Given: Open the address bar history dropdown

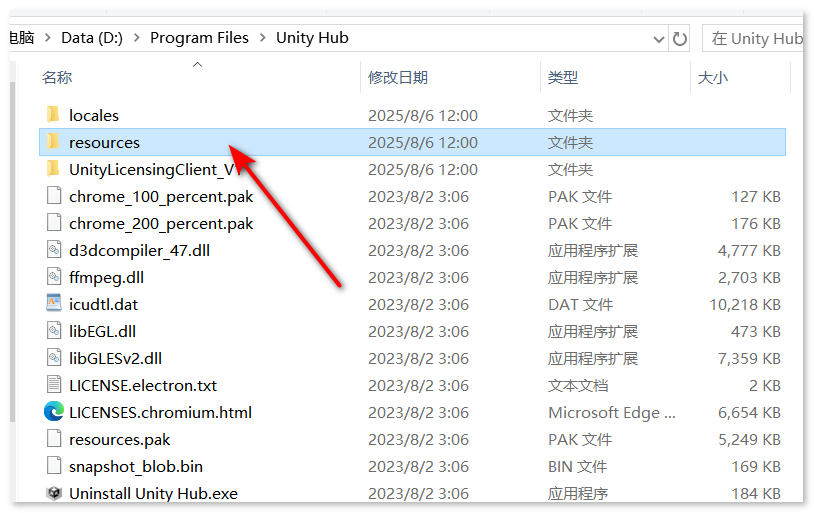Looking at the screenshot, I should [x=659, y=39].
